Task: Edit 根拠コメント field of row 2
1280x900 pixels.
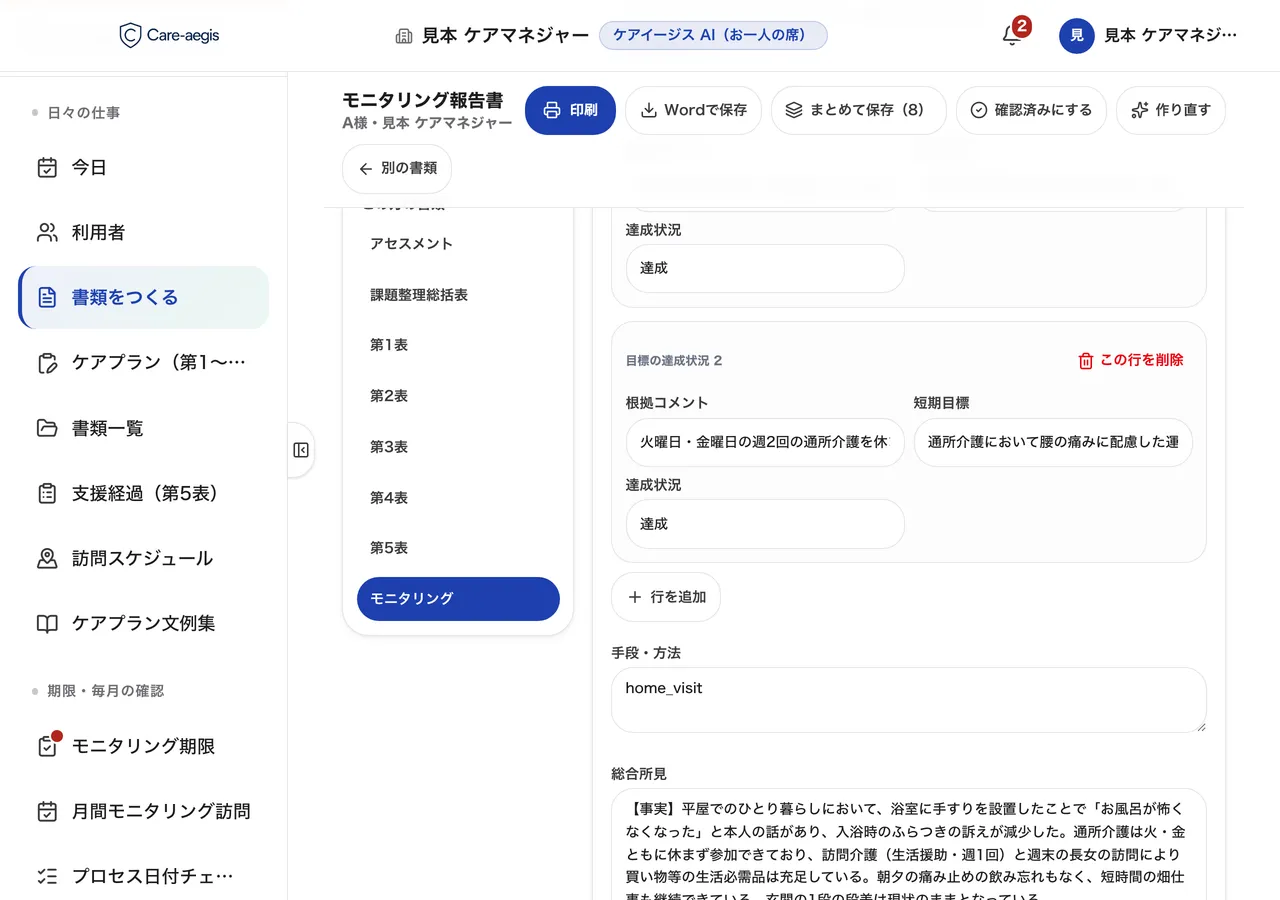Action: pyautogui.click(x=765, y=443)
